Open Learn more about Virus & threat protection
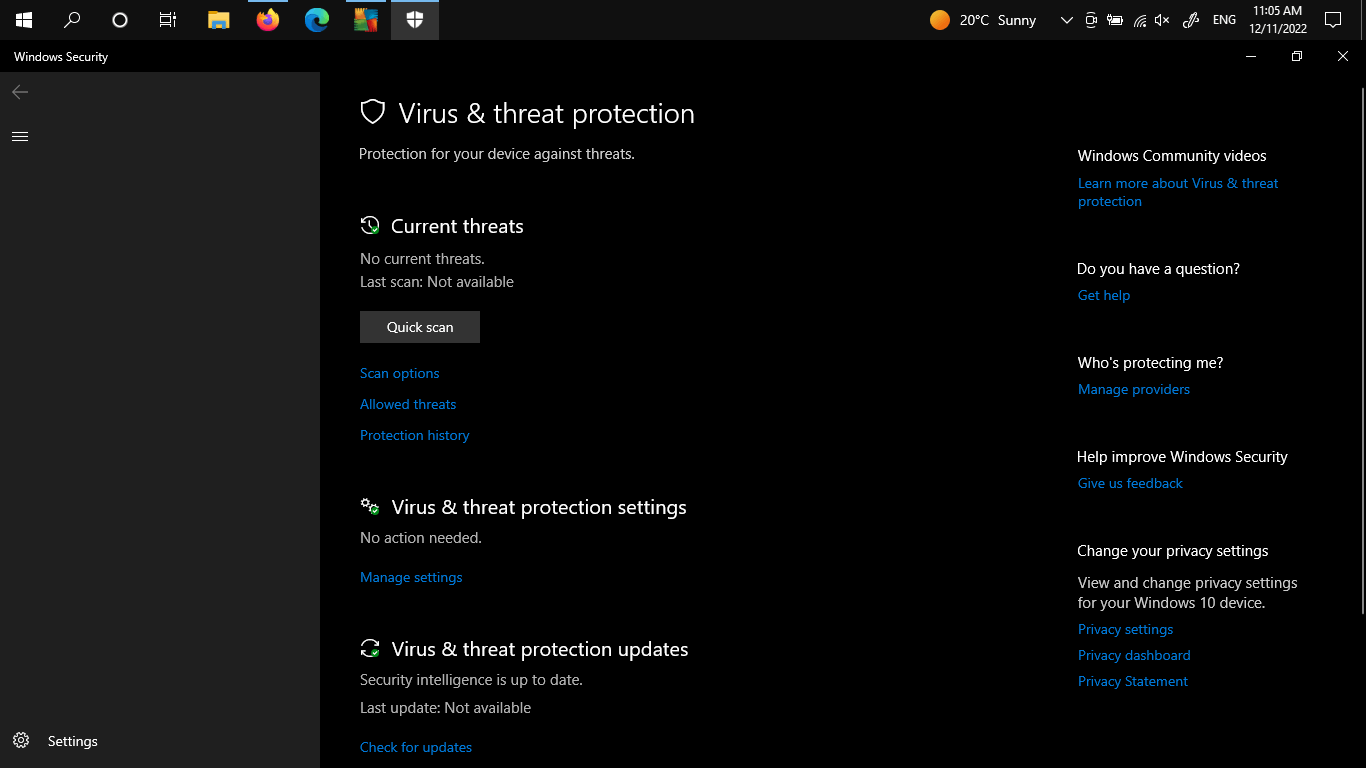This screenshot has height=768, width=1366. pos(1178,192)
